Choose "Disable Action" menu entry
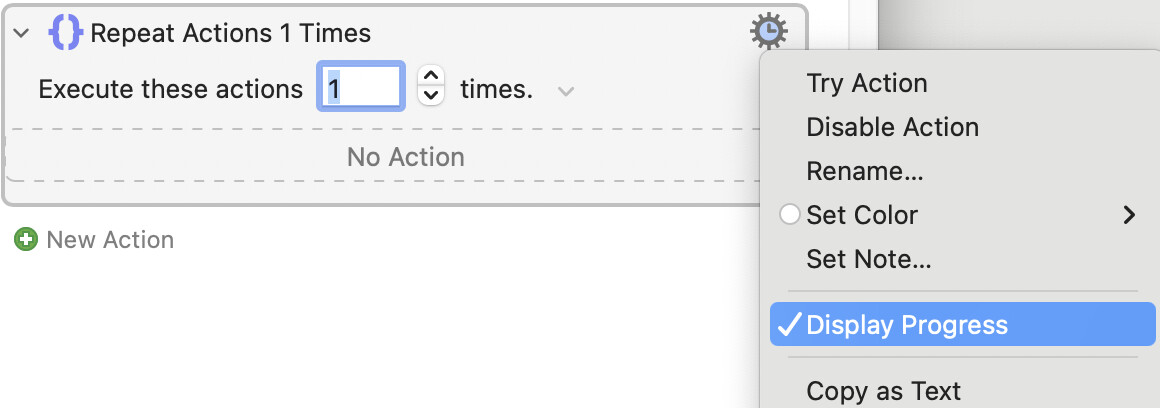 click(x=892, y=127)
